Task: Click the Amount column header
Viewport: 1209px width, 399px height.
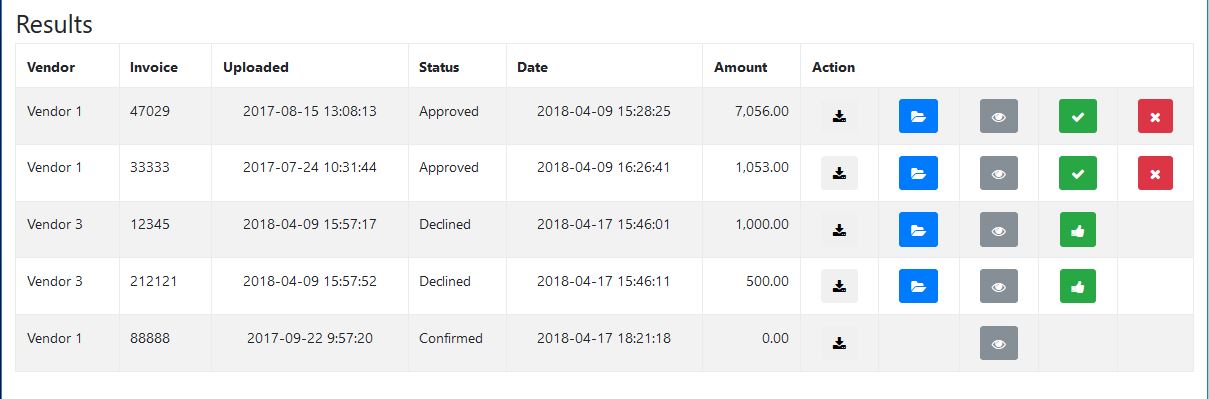Action: point(741,67)
